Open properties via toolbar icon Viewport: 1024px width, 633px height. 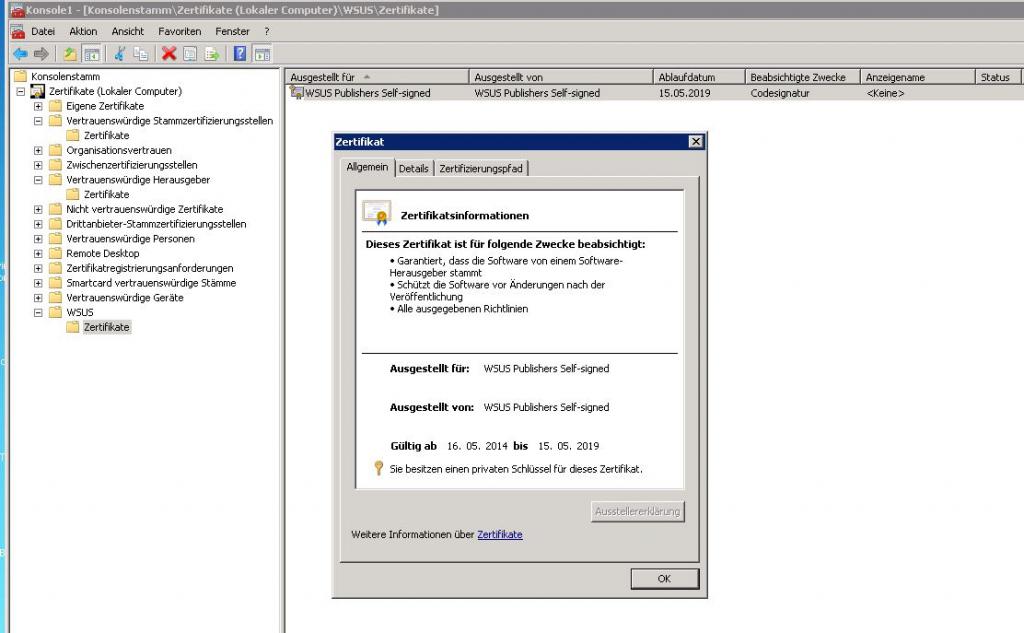pos(190,54)
